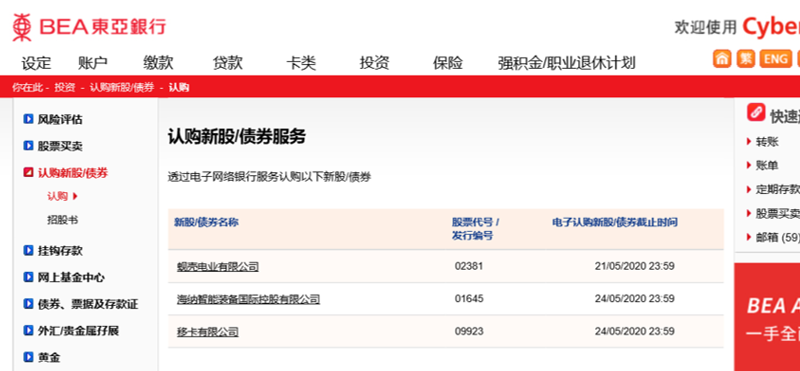Open 挂钩存款 in the sidebar
The height and width of the screenshot is (371, 800).
click(60, 251)
